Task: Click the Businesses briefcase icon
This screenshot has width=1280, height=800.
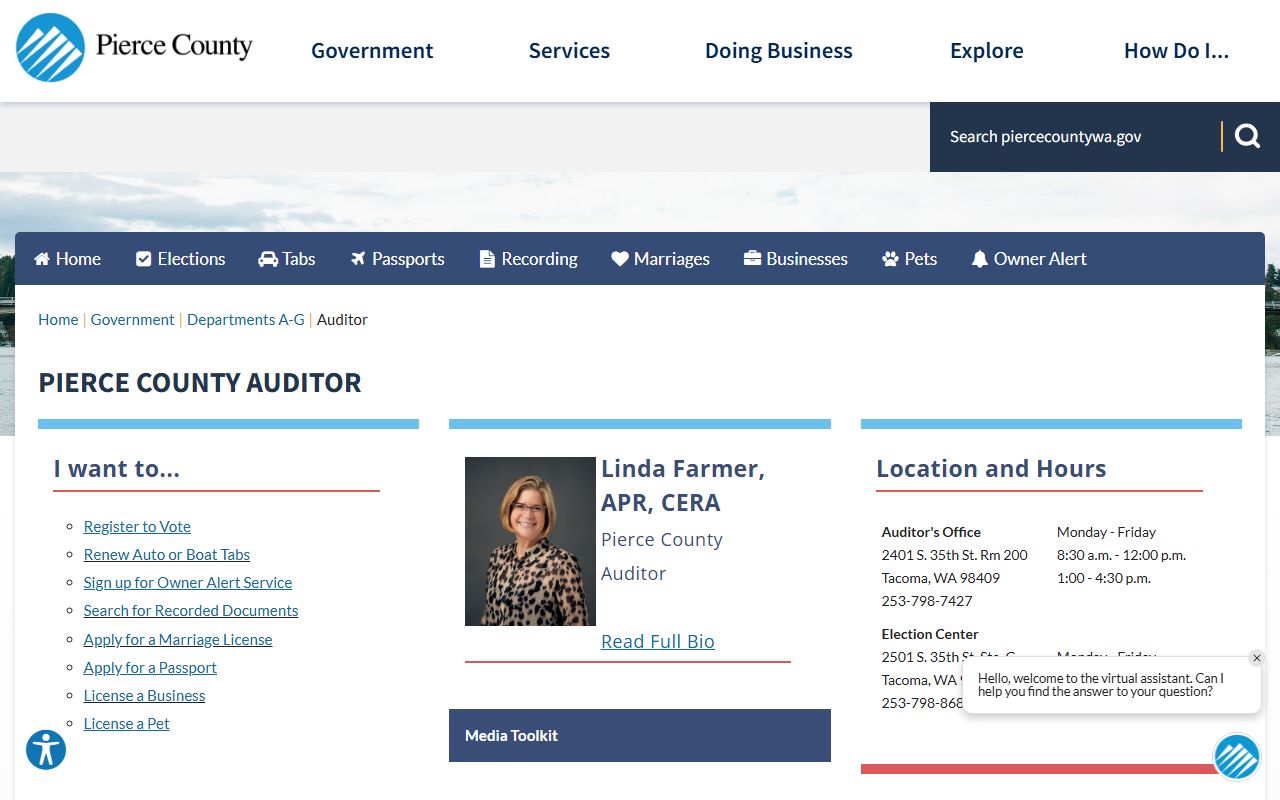Action: pos(752,259)
